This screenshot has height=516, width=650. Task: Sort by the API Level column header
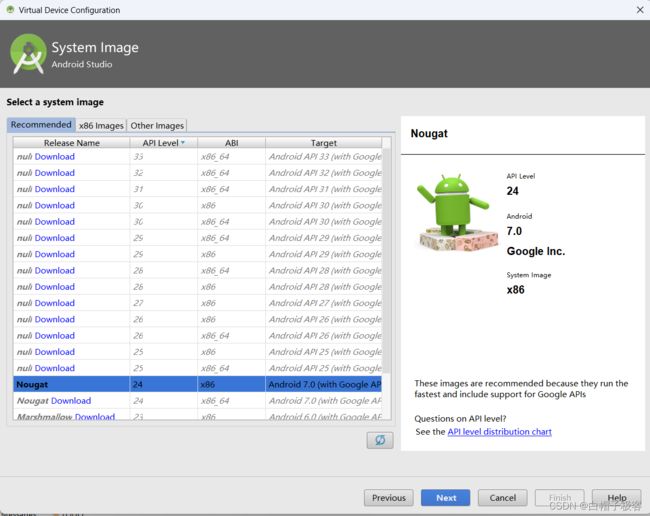(x=164, y=143)
